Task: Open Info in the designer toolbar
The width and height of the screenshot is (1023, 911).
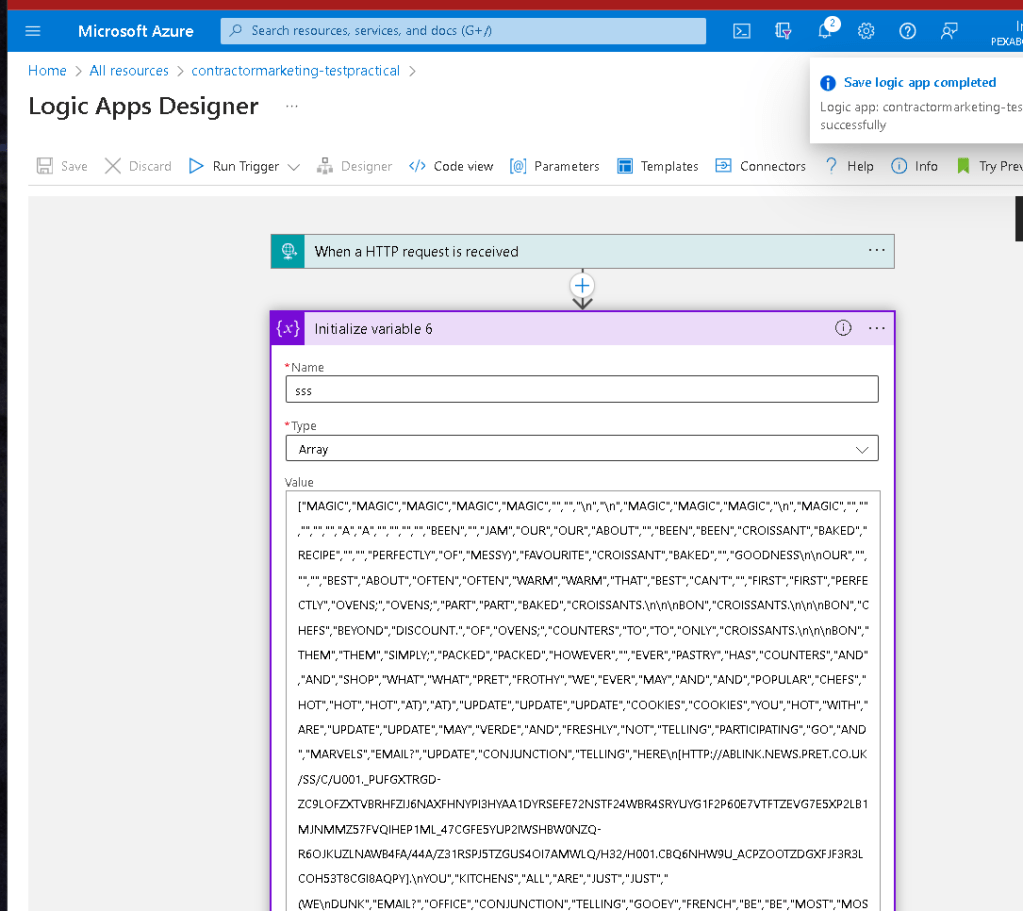Action: (915, 166)
